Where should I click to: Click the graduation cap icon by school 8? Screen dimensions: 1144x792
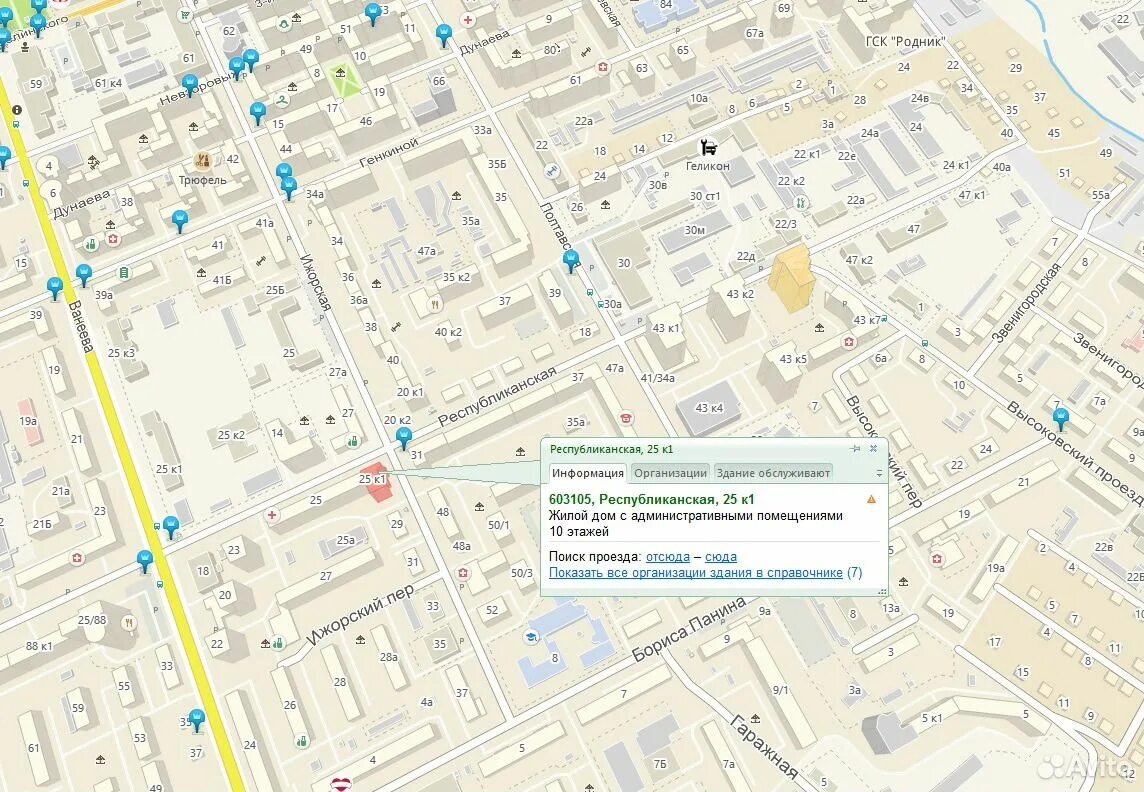coord(532,637)
